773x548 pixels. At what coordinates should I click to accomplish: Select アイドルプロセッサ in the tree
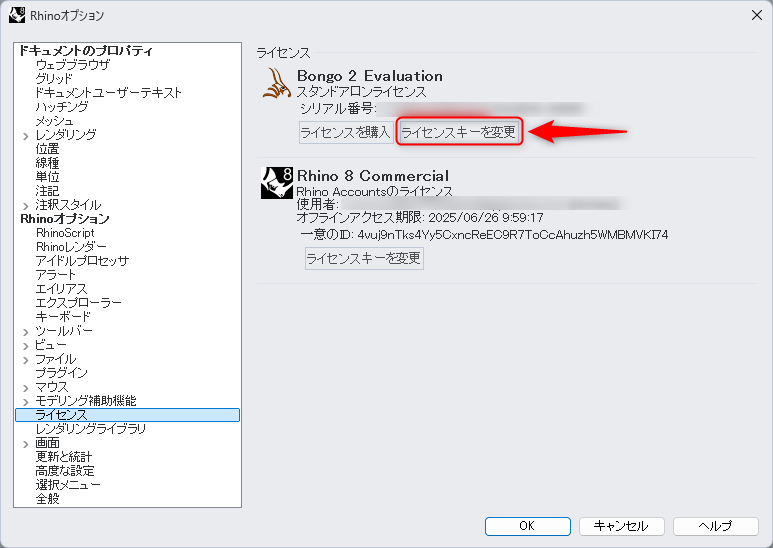(82, 261)
